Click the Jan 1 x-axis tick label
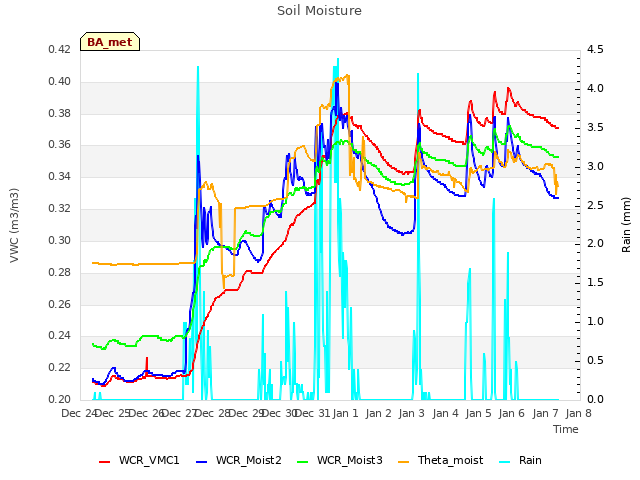 click(x=345, y=413)
